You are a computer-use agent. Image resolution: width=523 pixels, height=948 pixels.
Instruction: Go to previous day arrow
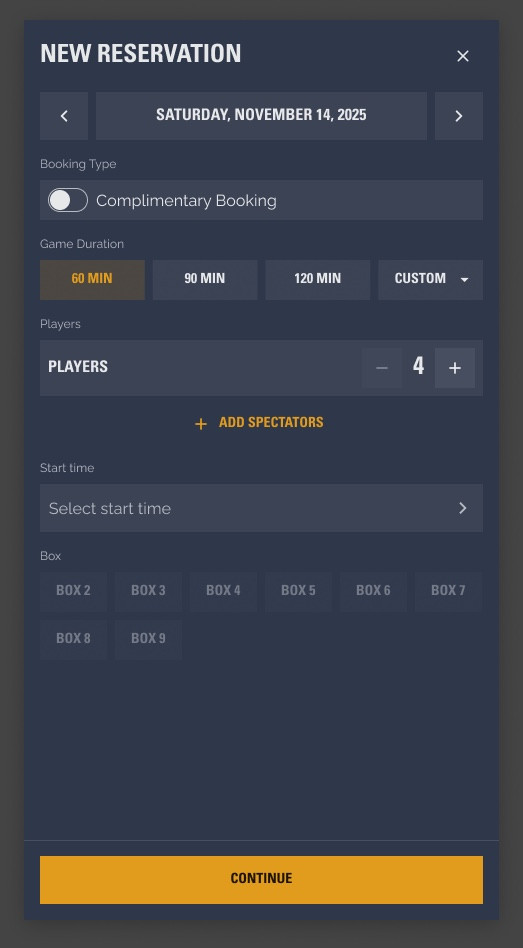pos(64,116)
